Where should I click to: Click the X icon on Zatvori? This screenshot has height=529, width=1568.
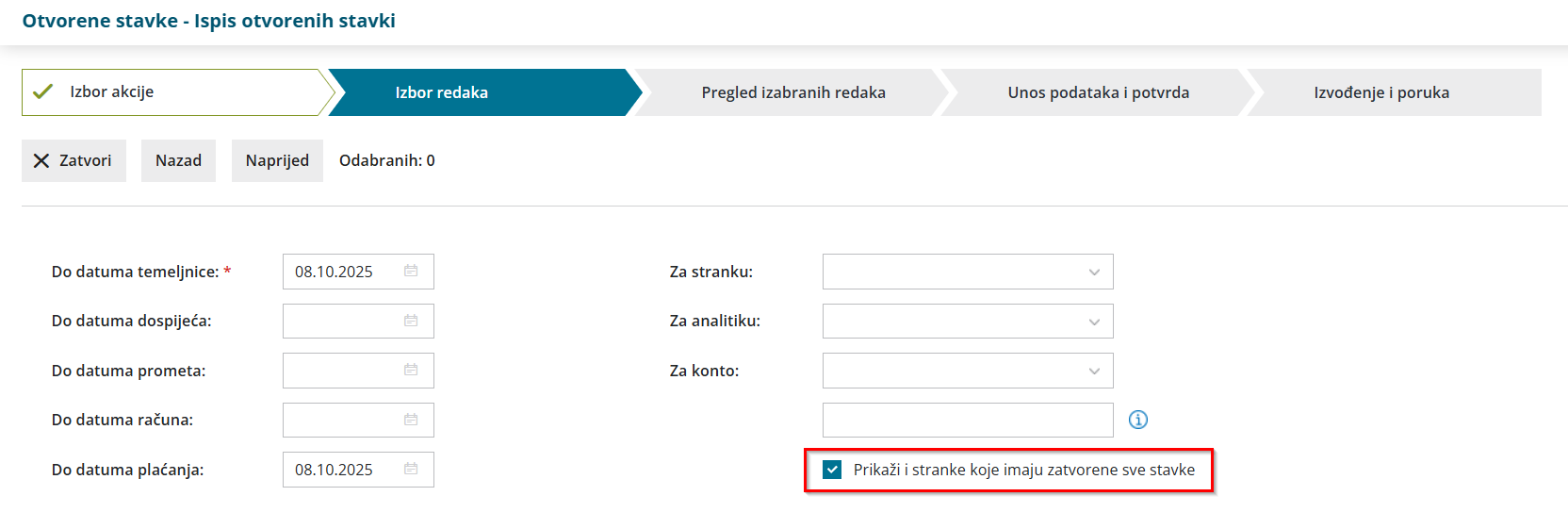coord(41,161)
